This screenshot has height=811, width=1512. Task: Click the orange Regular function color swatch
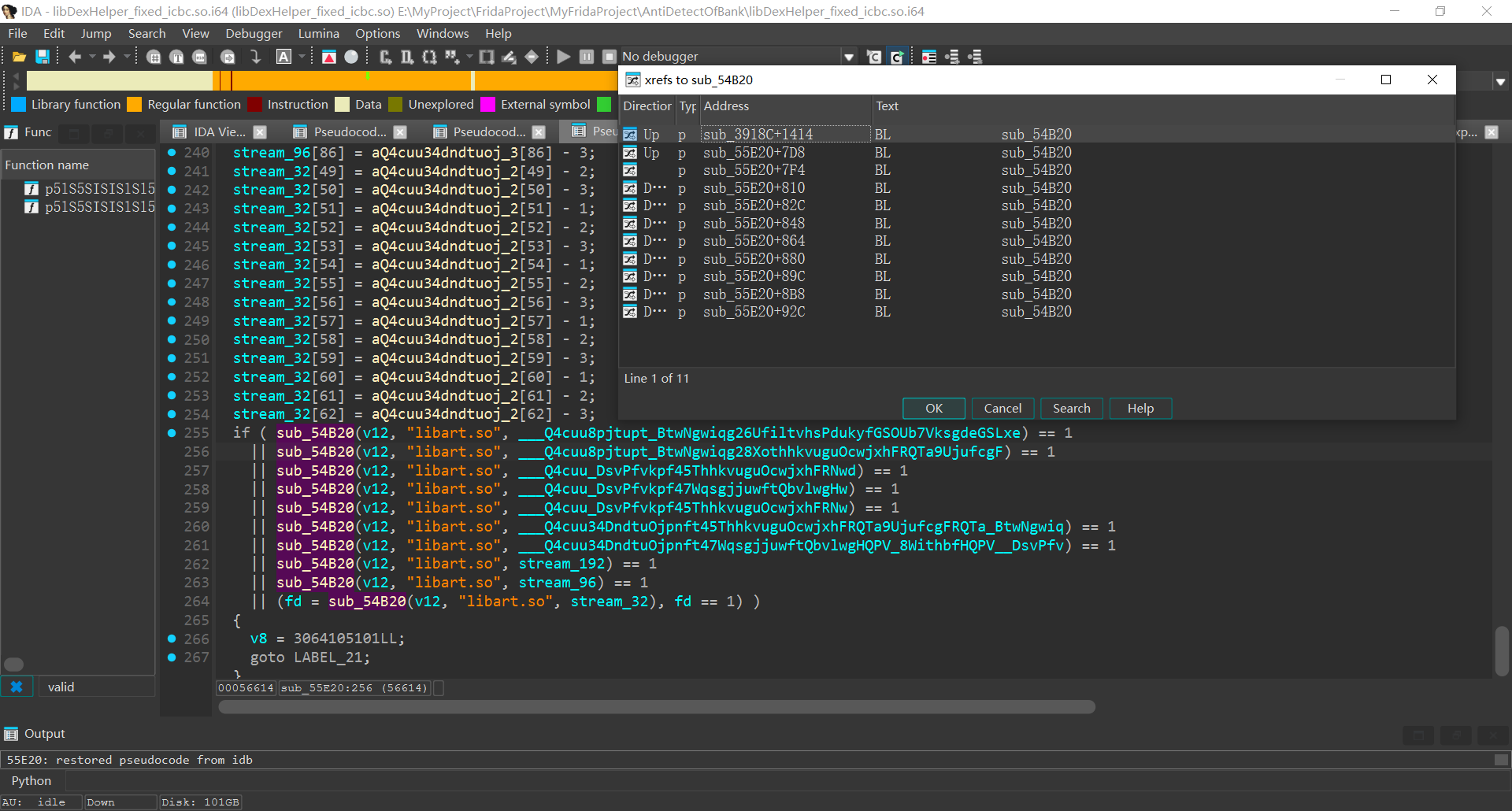135,105
